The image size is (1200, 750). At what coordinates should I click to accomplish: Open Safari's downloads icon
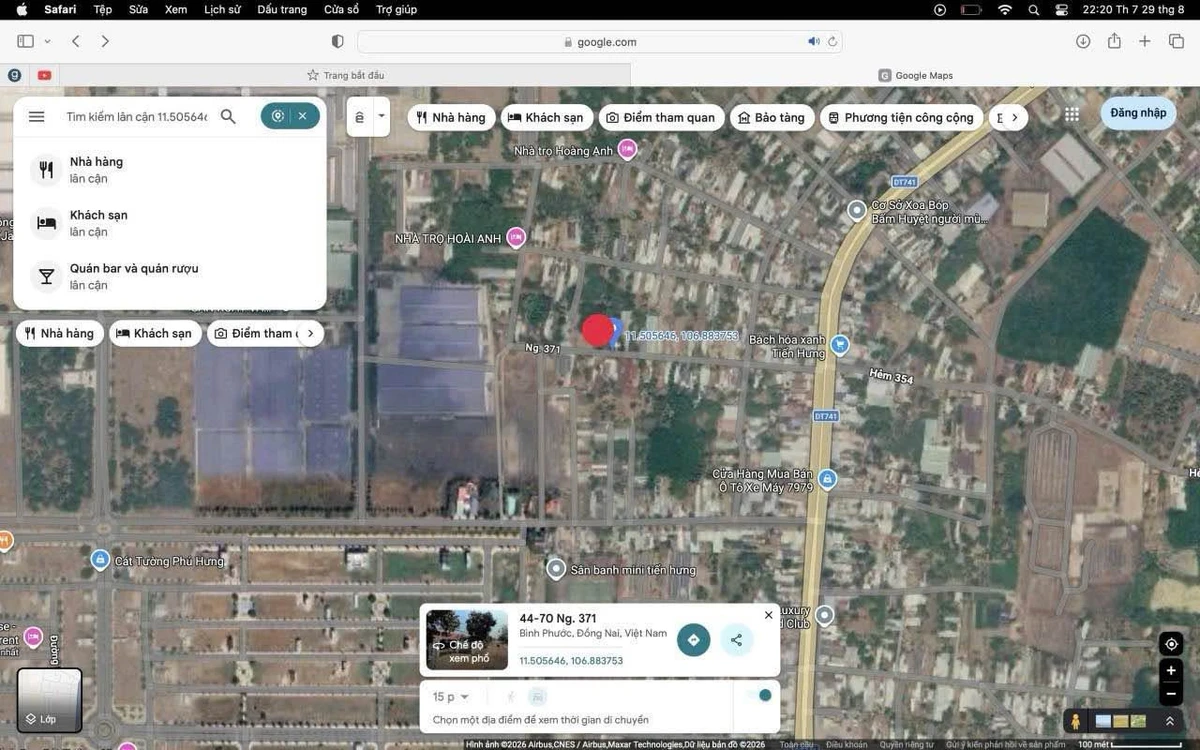(1083, 41)
